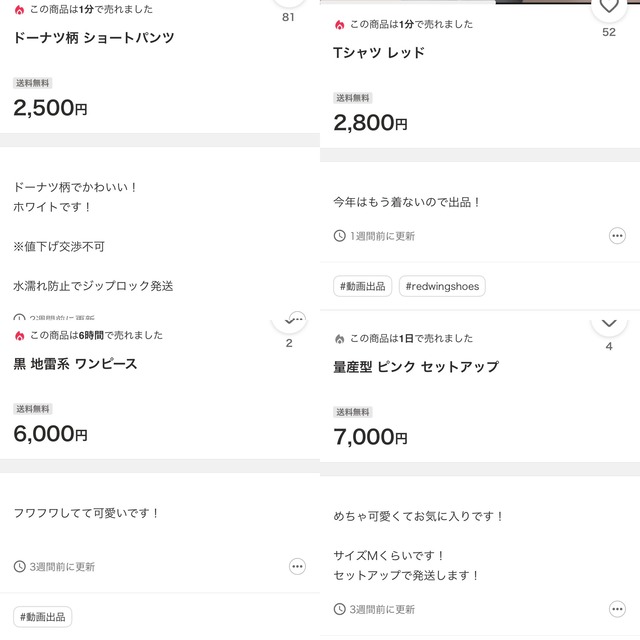Click the 送料無料 badge above 7,000円

(x=352, y=412)
